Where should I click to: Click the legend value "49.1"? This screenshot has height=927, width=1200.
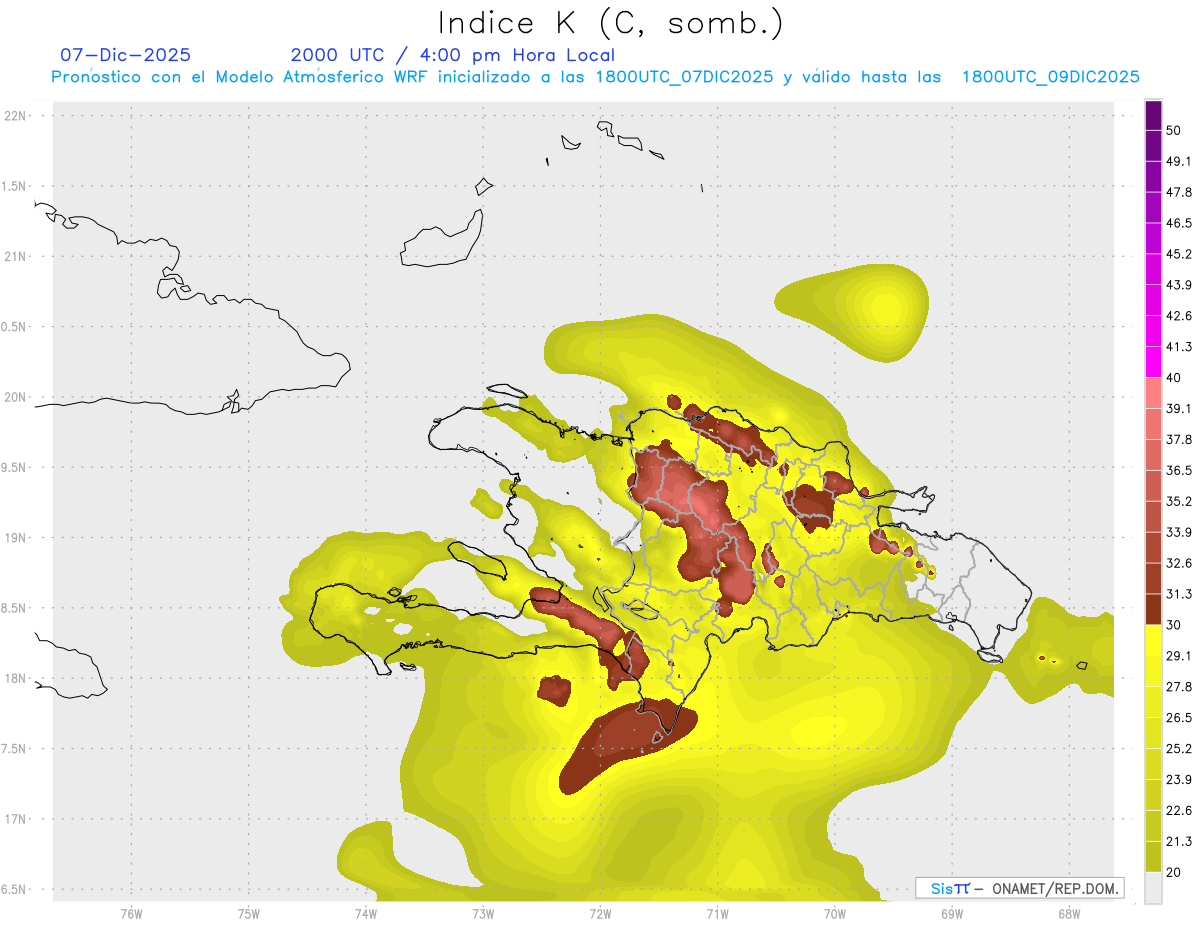pyautogui.click(x=1179, y=162)
